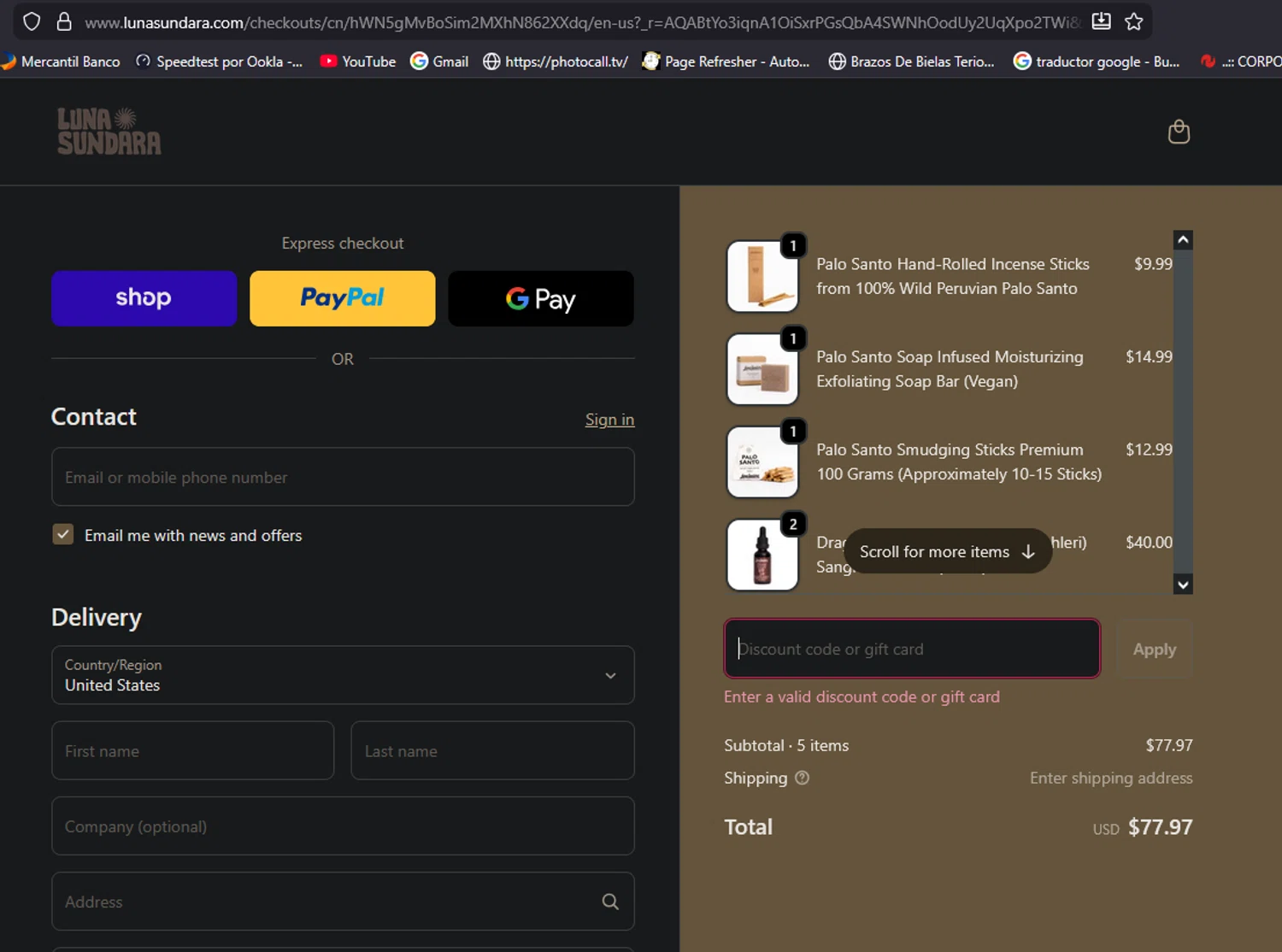Screen dimensions: 1282x952
Task: Open the traductor google bookmark
Action: (1097, 62)
